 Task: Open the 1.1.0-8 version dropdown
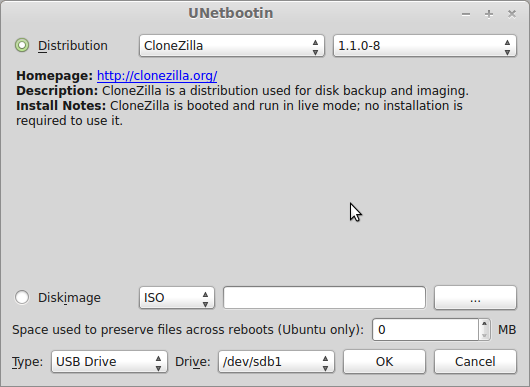[425, 46]
